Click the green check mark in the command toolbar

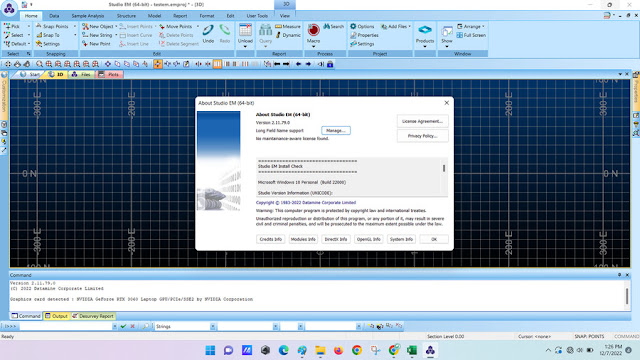coord(123,327)
